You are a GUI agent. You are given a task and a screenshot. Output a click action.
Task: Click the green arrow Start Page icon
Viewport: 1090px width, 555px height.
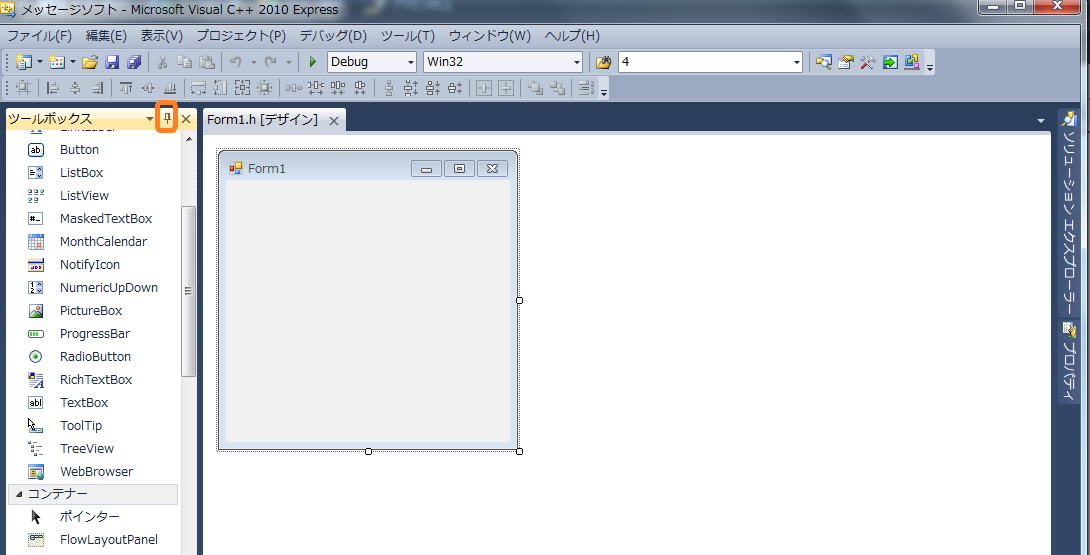pyautogui.click(x=890, y=62)
